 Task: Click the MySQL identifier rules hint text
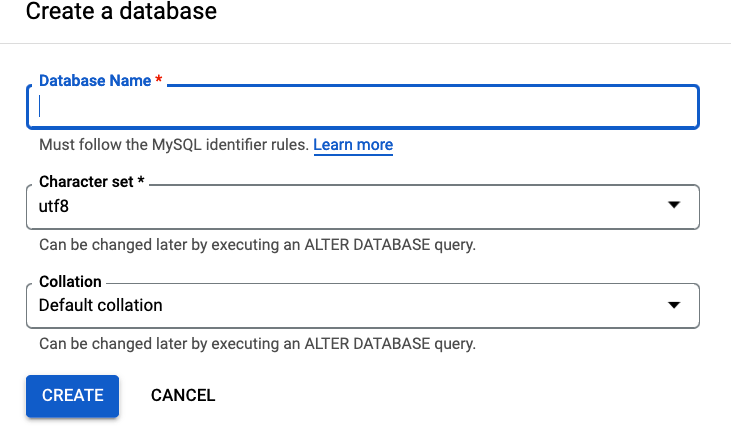(174, 145)
